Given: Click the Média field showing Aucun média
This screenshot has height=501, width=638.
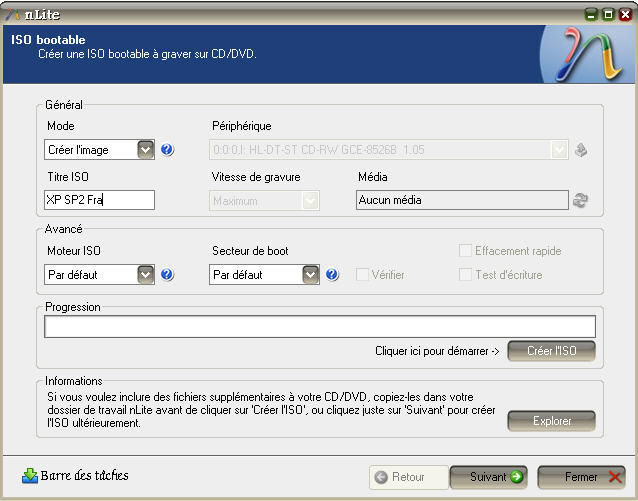Looking at the screenshot, I should pyautogui.click(x=462, y=200).
